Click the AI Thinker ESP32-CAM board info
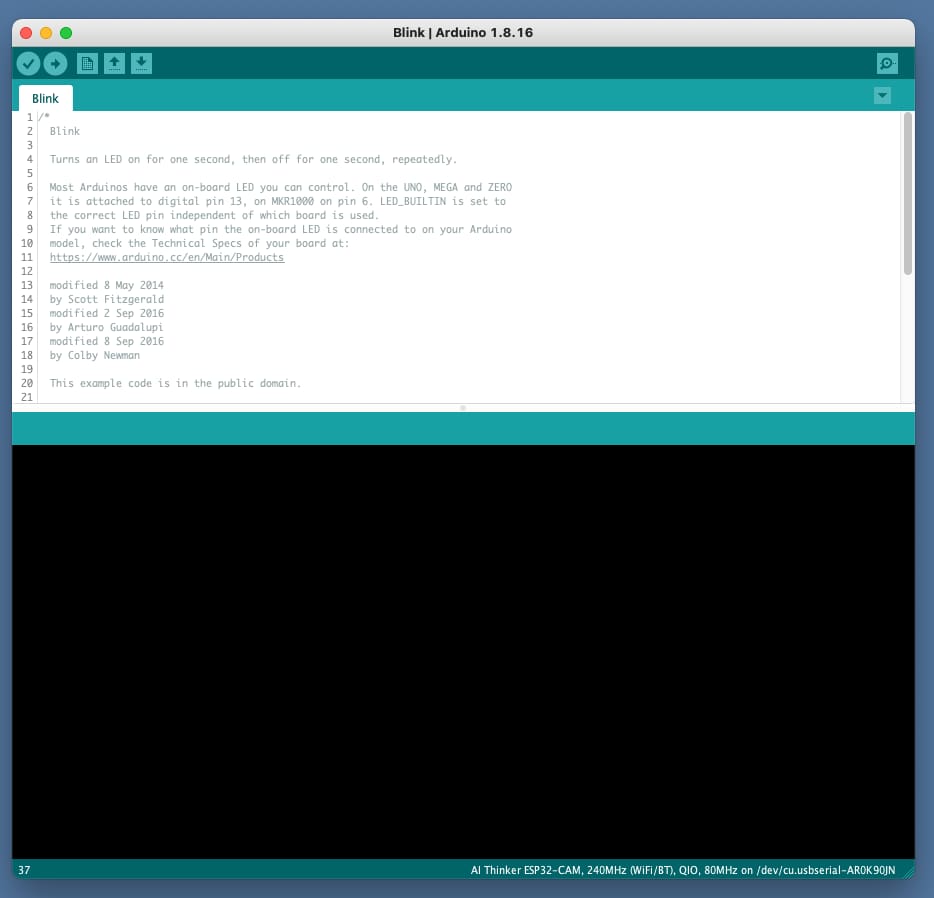 coord(682,870)
